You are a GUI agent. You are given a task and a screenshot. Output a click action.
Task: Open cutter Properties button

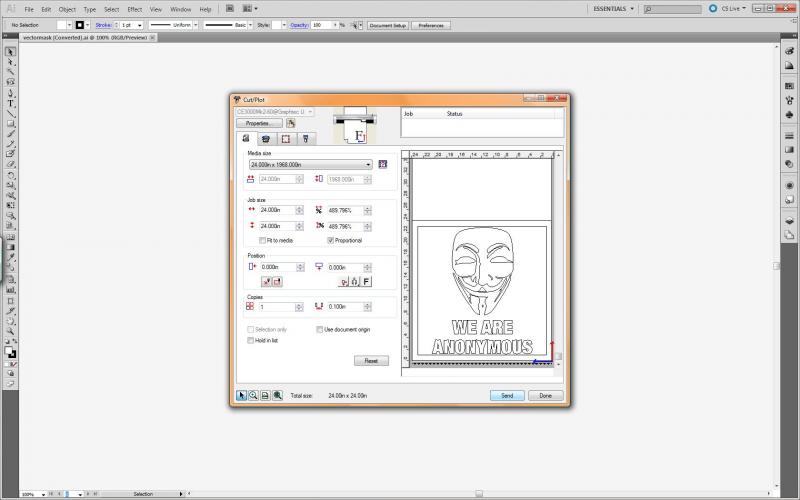click(259, 123)
